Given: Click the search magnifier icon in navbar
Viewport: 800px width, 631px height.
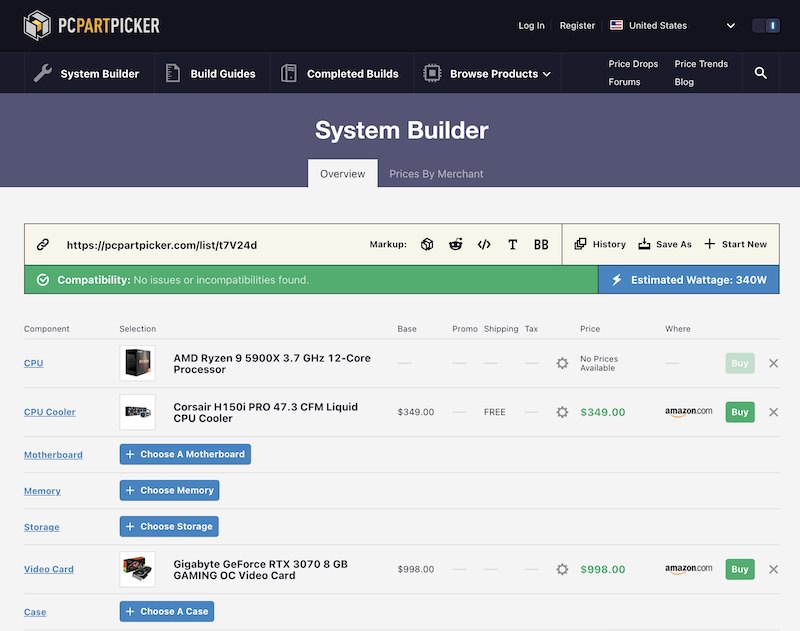Looking at the screenshot, I should [761, 73].
